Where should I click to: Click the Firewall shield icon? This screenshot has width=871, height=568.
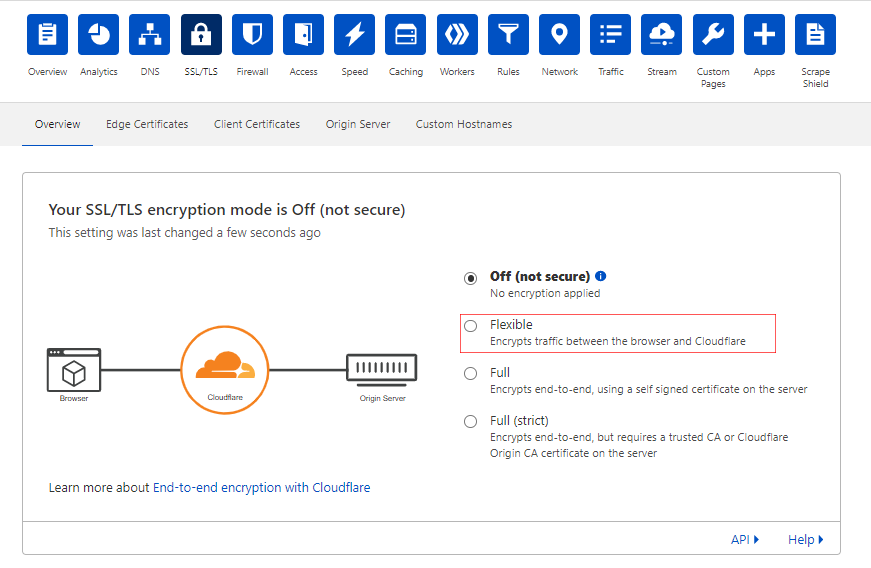(252, 35)
